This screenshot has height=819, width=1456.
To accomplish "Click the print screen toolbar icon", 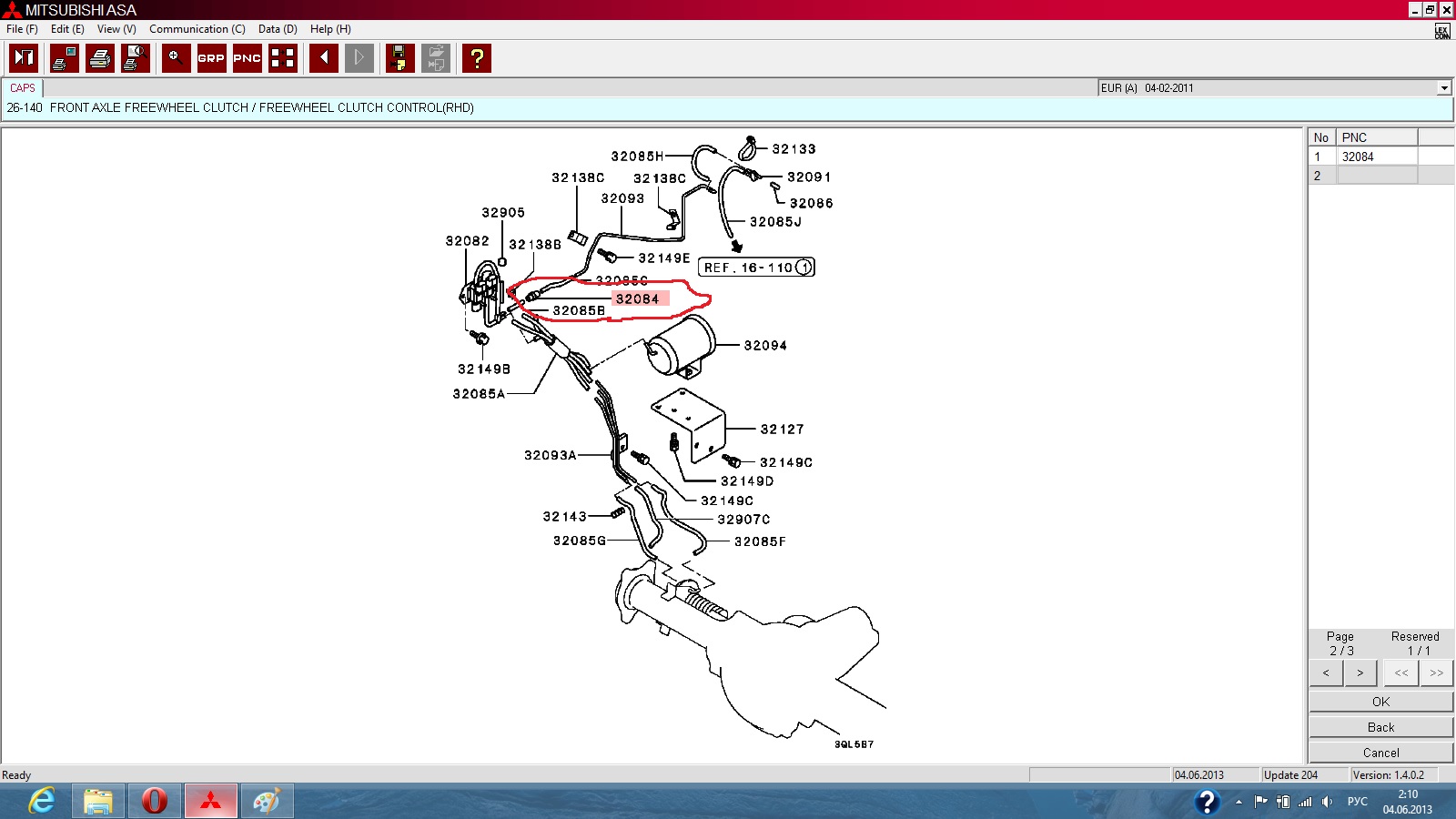I will tap(65, 58).
